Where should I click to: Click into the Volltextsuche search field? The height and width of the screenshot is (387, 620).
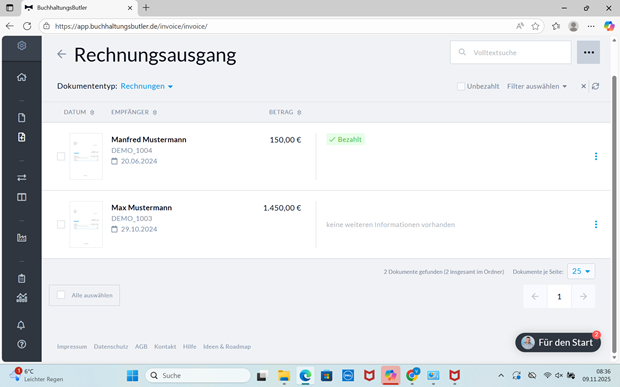510,52
